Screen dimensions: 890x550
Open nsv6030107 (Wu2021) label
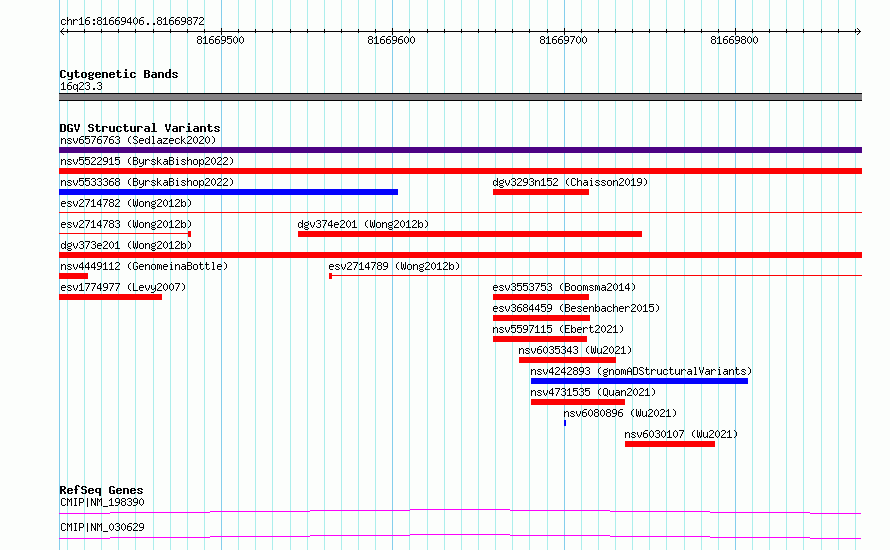pyautogui.click(x=681, y=434)
